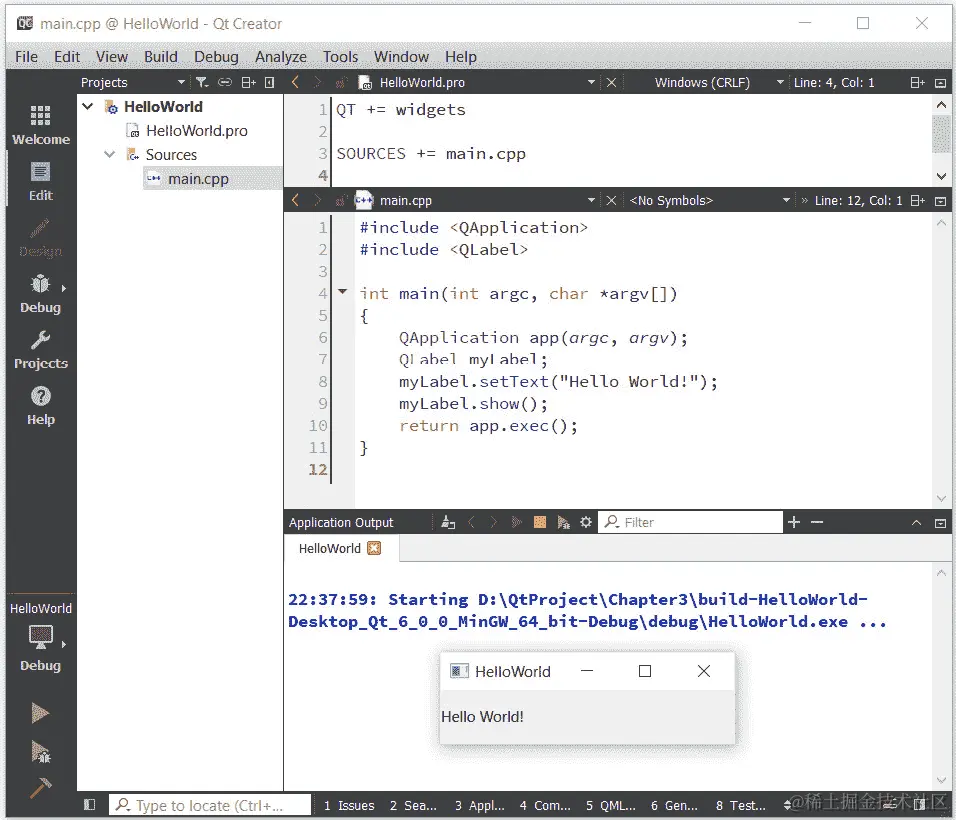Open output pane selector arrows in status bar
Viewport: 956px width, 820px height.
click(787, 805)
